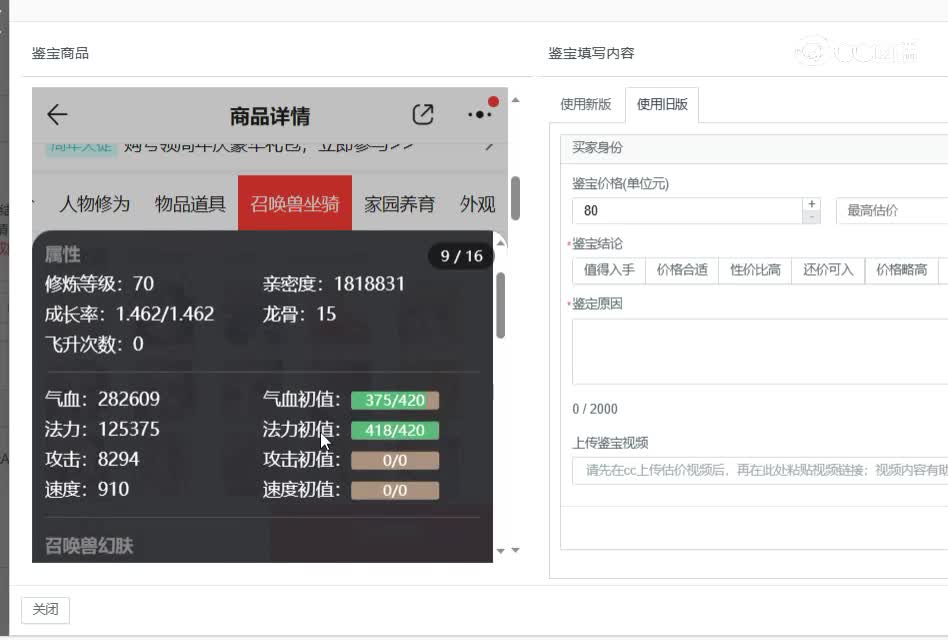Choose 性价比高 appraisal conclusion
Viewport: 948px width, 640px height.
coord(755,270)
